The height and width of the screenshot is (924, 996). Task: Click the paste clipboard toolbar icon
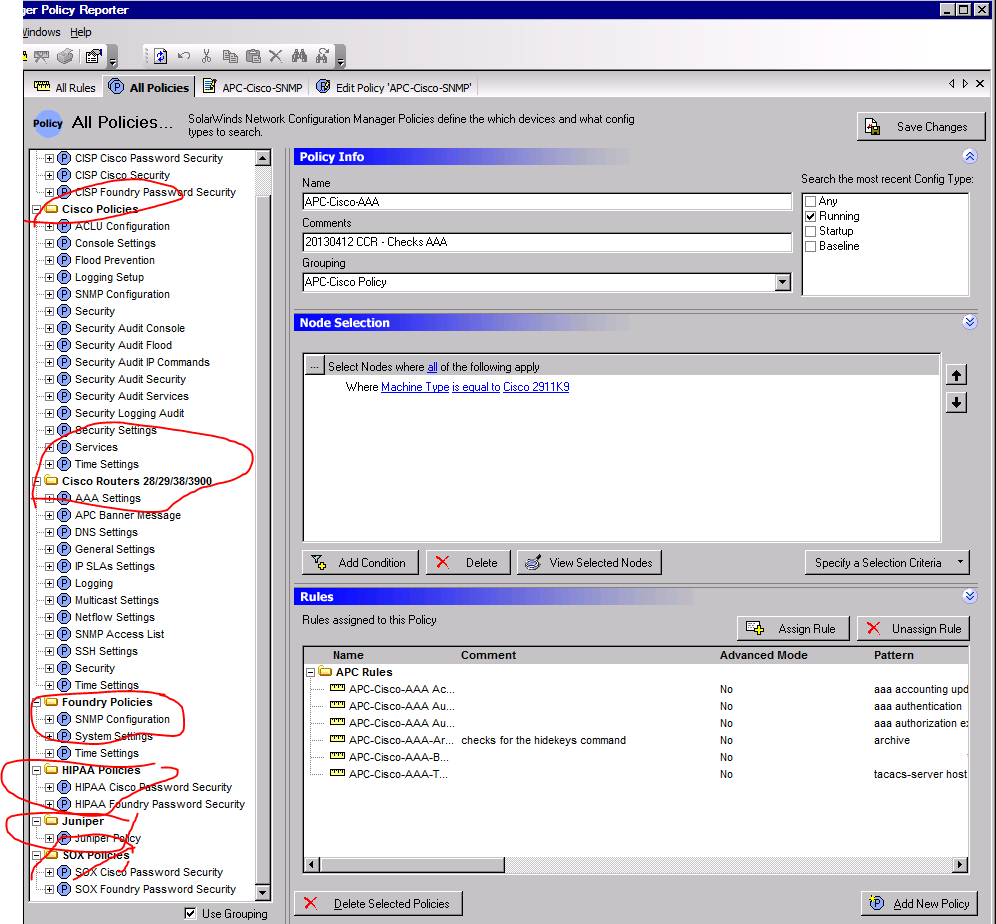click(x=253, y=57)
